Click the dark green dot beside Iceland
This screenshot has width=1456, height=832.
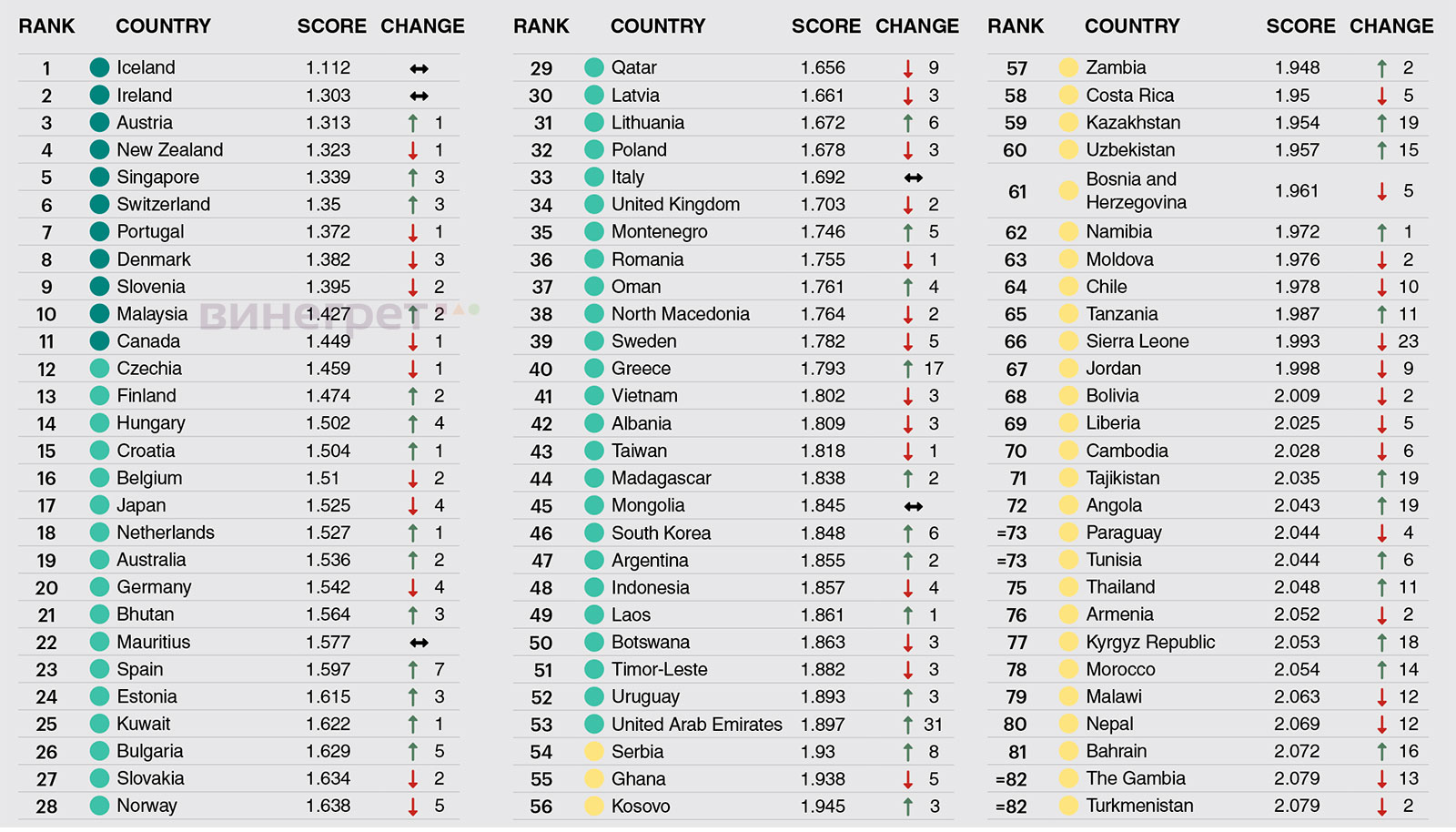pos(99,67)
